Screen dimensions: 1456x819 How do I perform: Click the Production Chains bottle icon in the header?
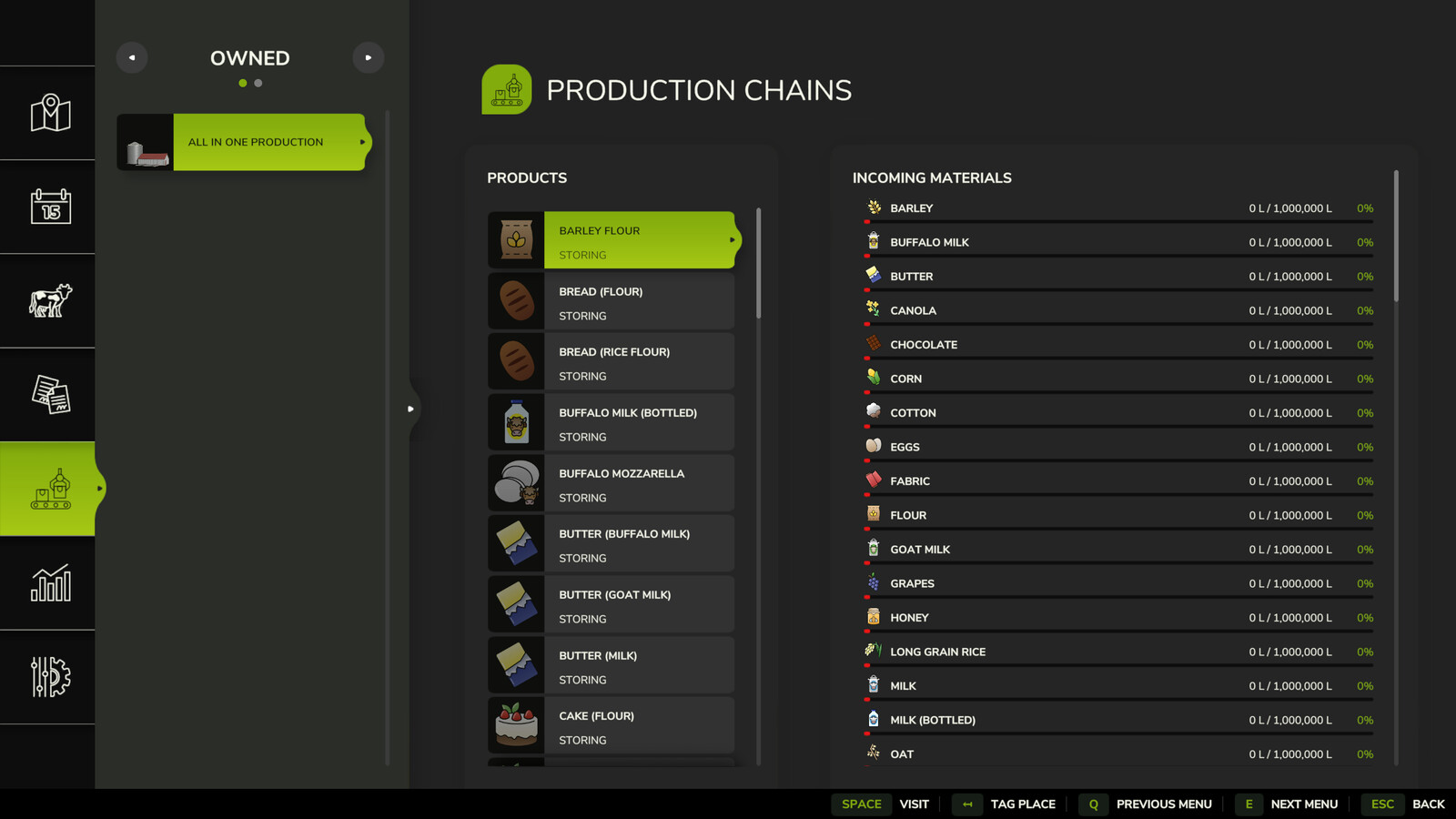(507, 90)
